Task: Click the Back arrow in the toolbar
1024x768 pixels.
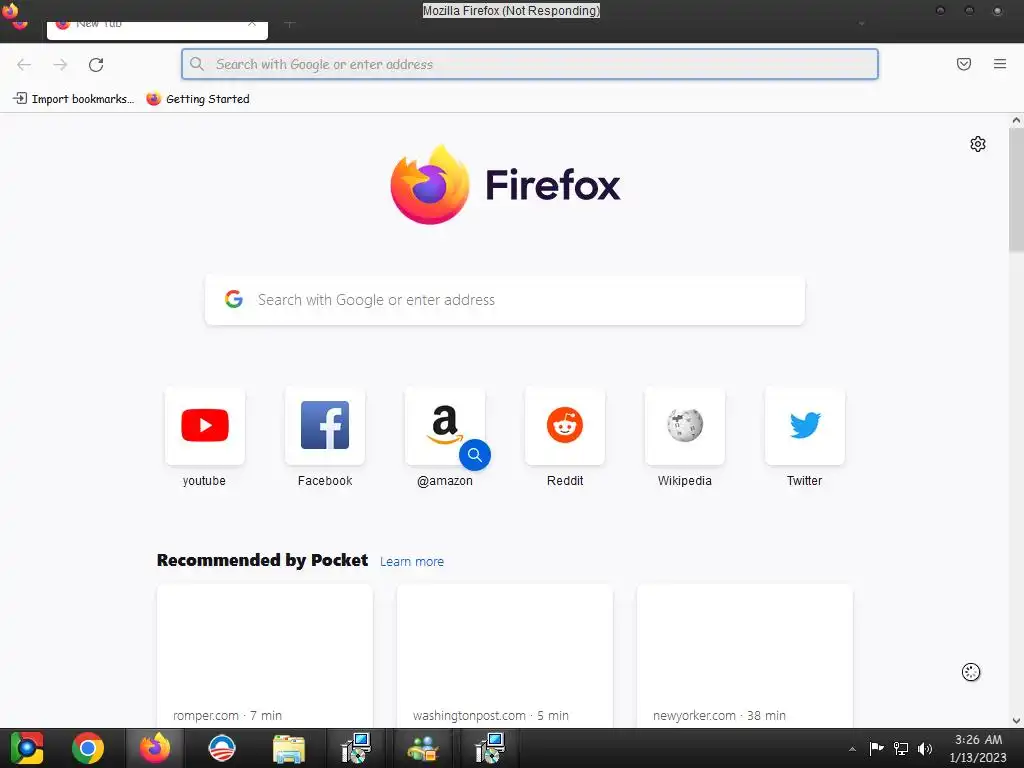Action: 24,64
